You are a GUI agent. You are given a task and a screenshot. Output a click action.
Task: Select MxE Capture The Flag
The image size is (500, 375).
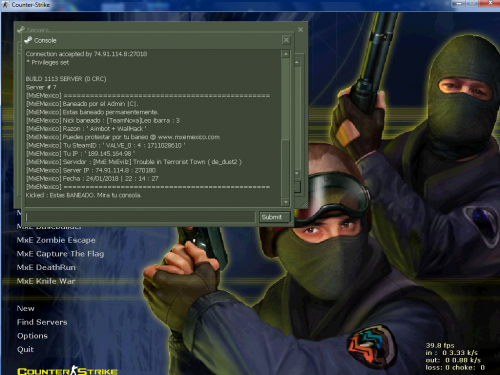(60, 254)
